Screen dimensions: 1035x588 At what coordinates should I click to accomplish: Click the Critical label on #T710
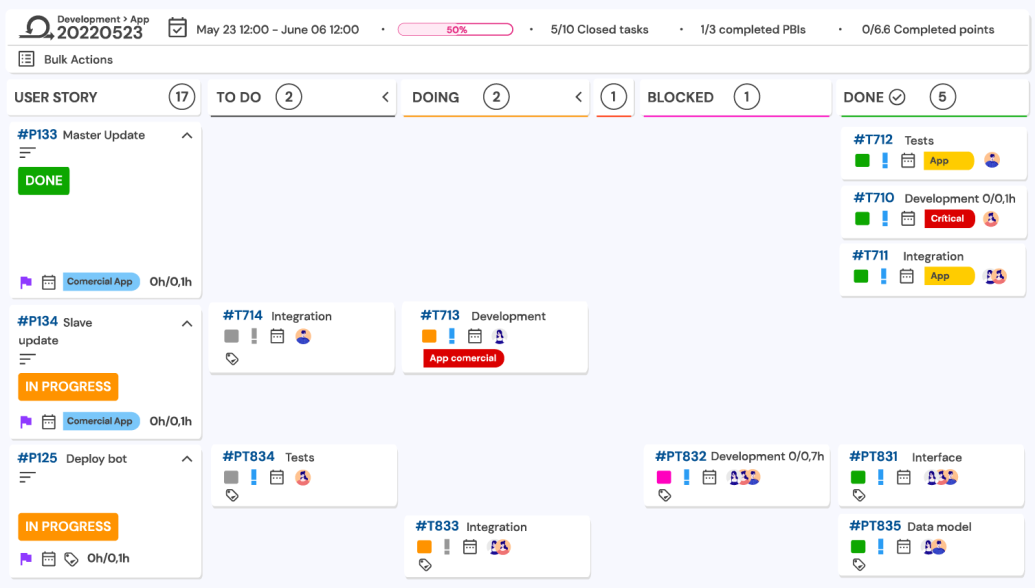pos(947,219)
